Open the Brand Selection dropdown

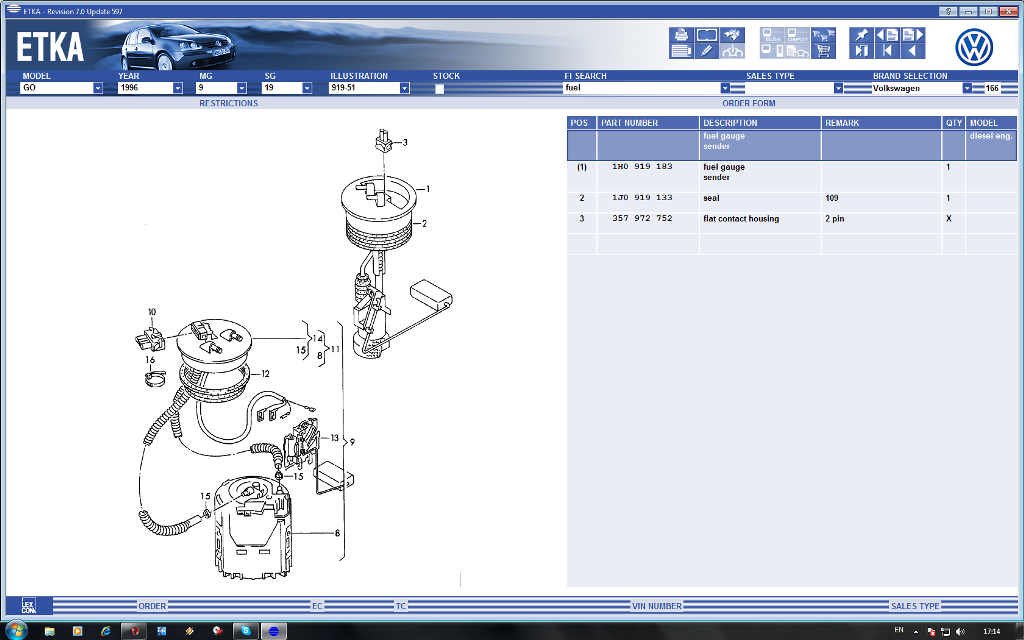[967, 88]
